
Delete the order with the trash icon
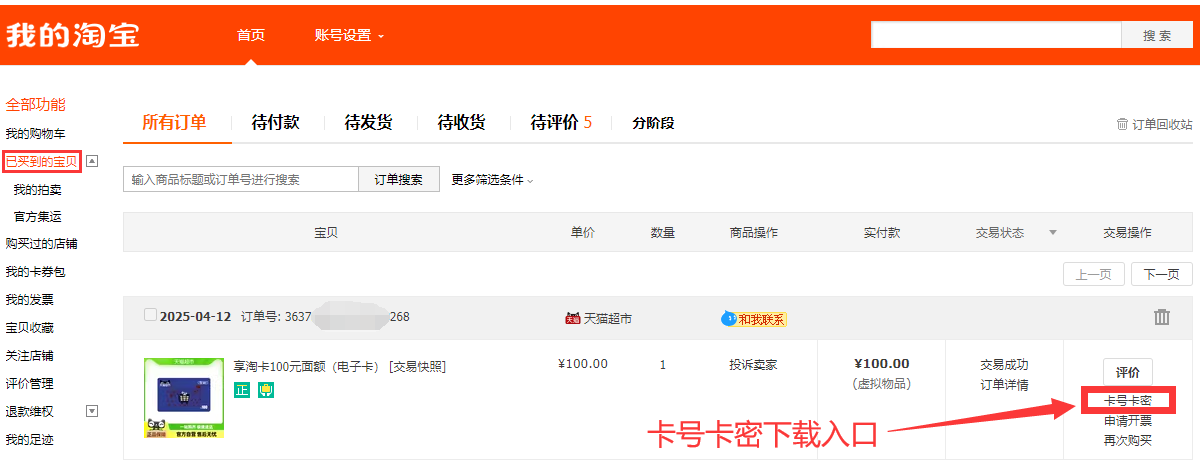tap(1161, 317)
